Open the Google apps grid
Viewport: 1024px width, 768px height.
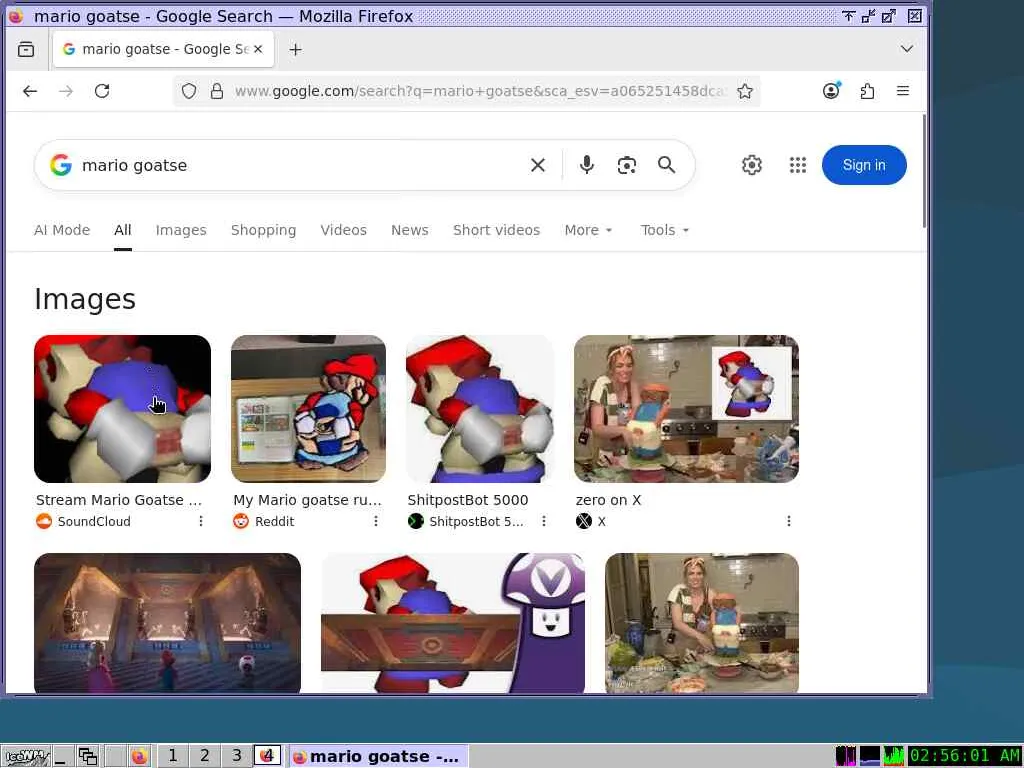pyautogui.click(x=797, y=165)
